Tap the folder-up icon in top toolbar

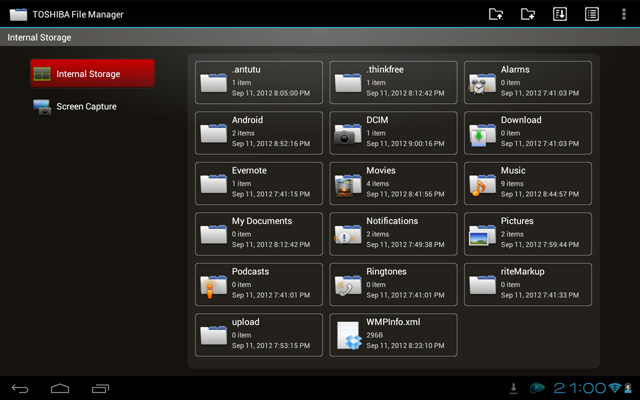[x=496, y=14]
